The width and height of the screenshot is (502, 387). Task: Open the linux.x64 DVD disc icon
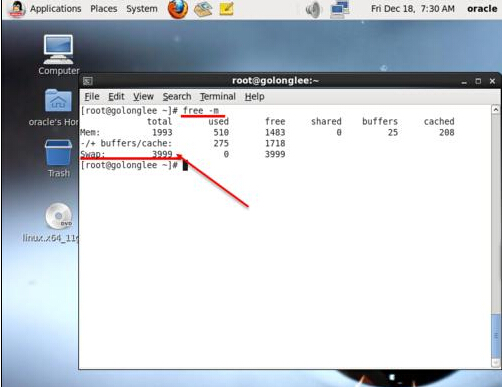(59, 216)
